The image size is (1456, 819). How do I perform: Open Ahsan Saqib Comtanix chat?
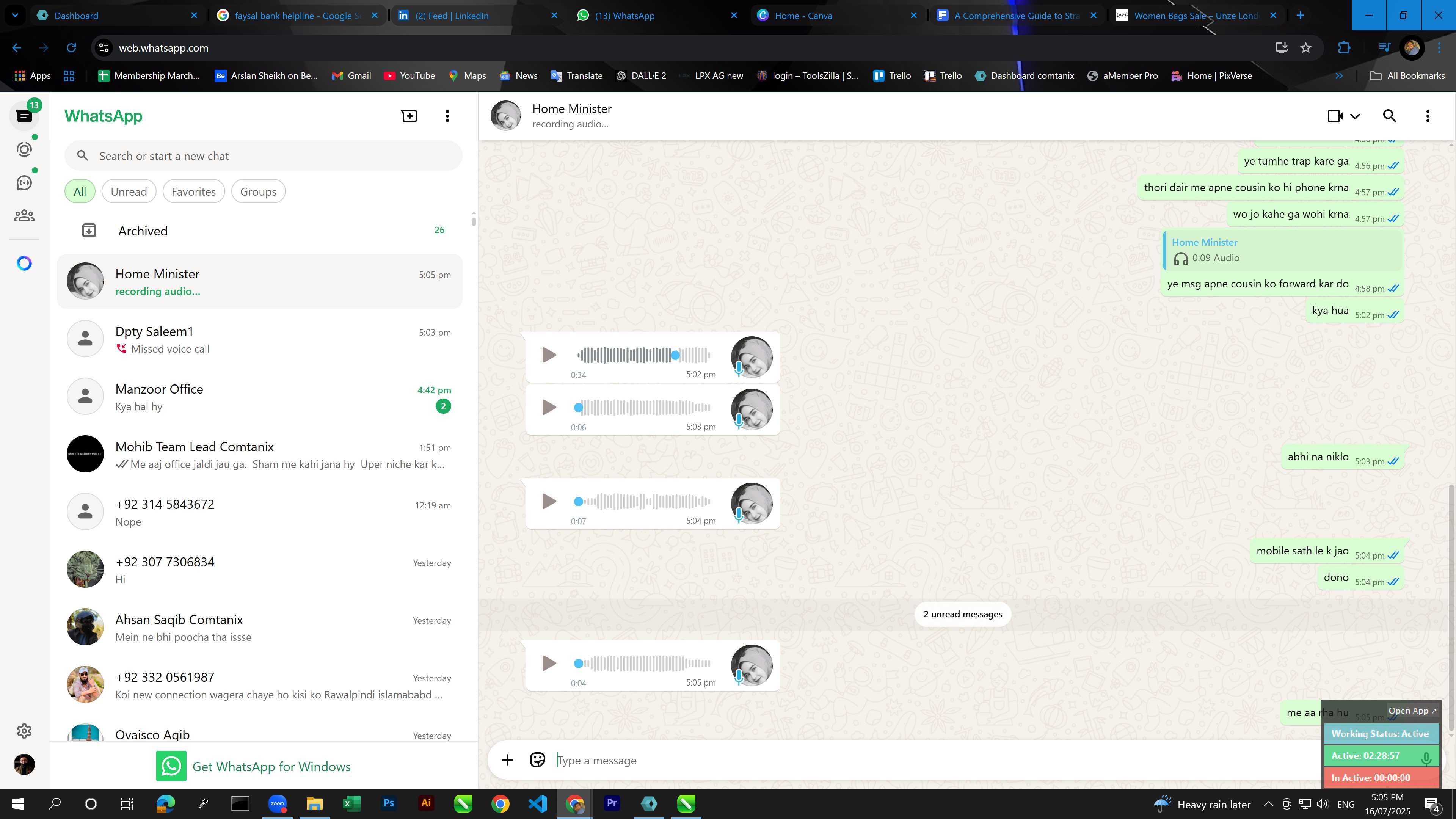[260, 628]
